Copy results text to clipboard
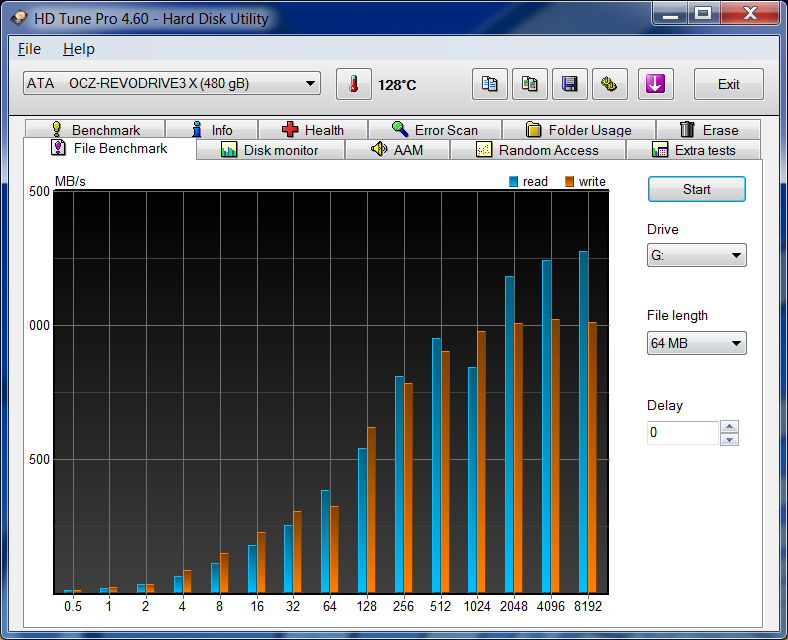Viewport: 788px width, 640px height. coord(490,84)
